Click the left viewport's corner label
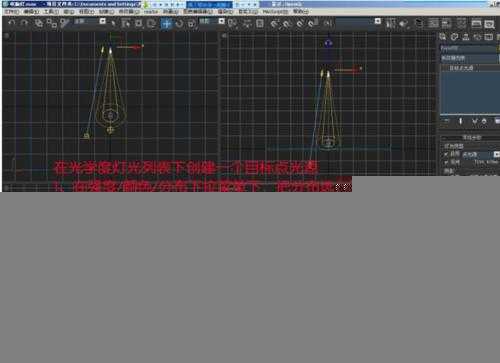The height and width of the screenshot is (363, 500). tap(7, 35)
